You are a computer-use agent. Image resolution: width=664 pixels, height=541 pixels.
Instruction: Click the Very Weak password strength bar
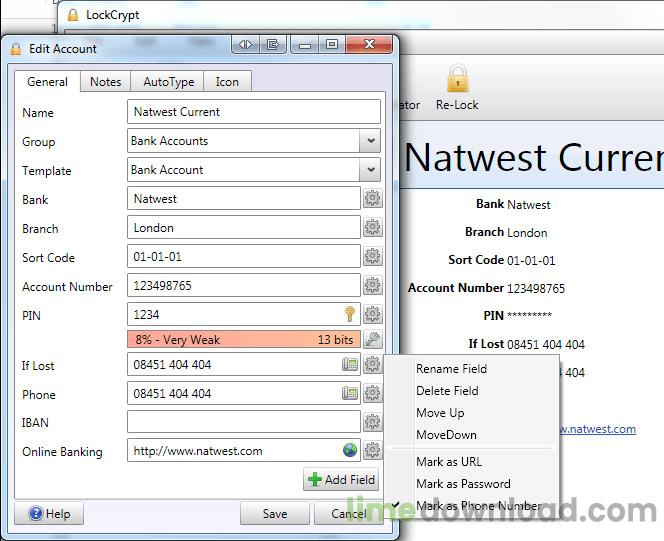point(243,340)
